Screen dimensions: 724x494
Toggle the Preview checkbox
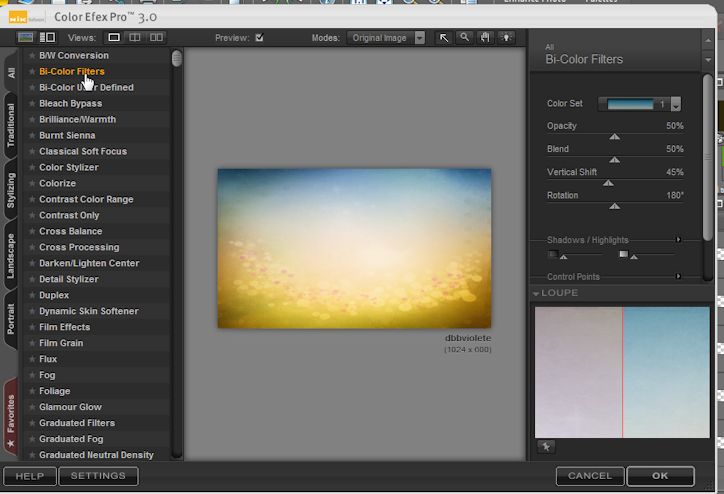[259, 37]
